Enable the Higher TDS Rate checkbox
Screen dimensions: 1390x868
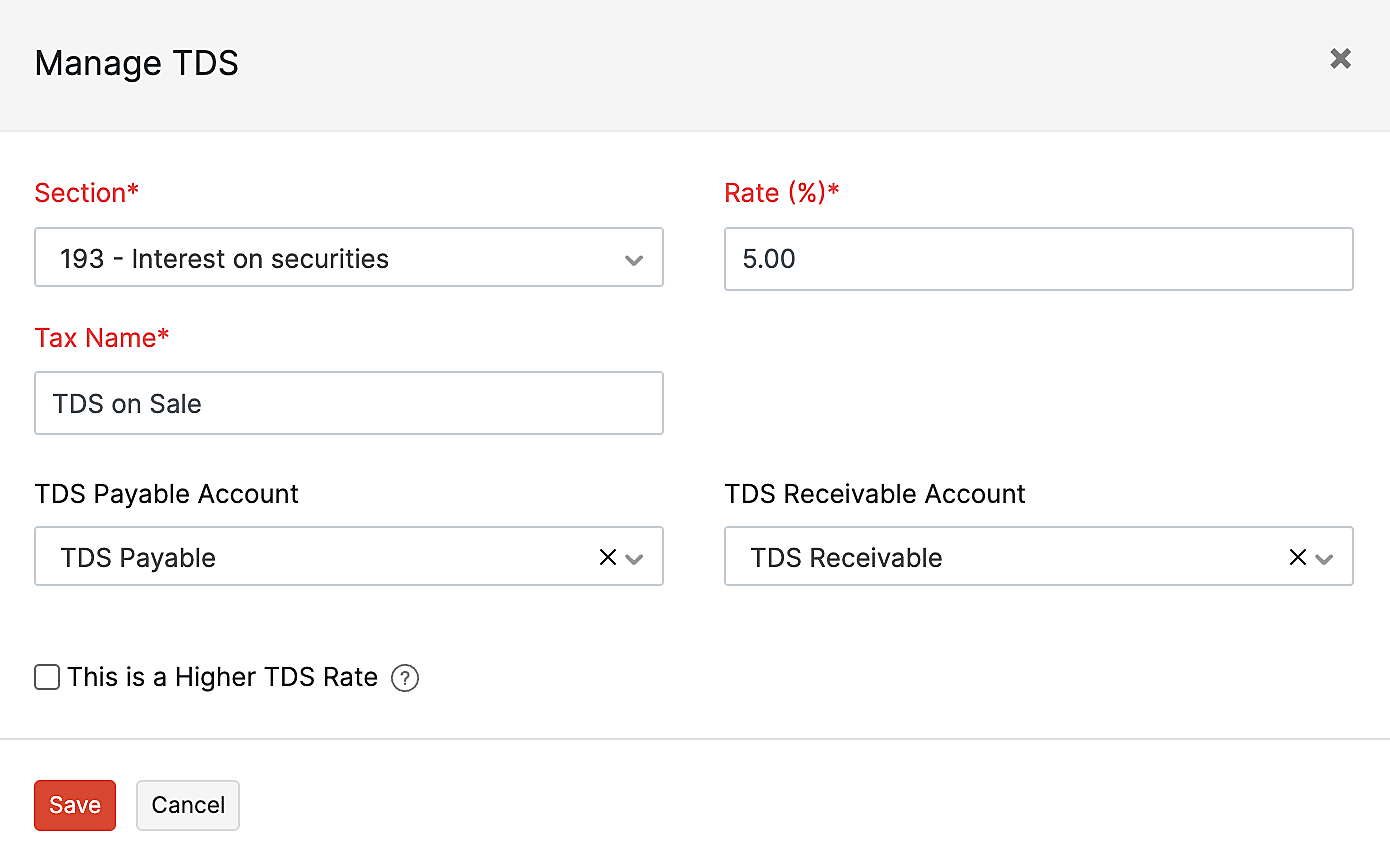click(x=46, y=677)
